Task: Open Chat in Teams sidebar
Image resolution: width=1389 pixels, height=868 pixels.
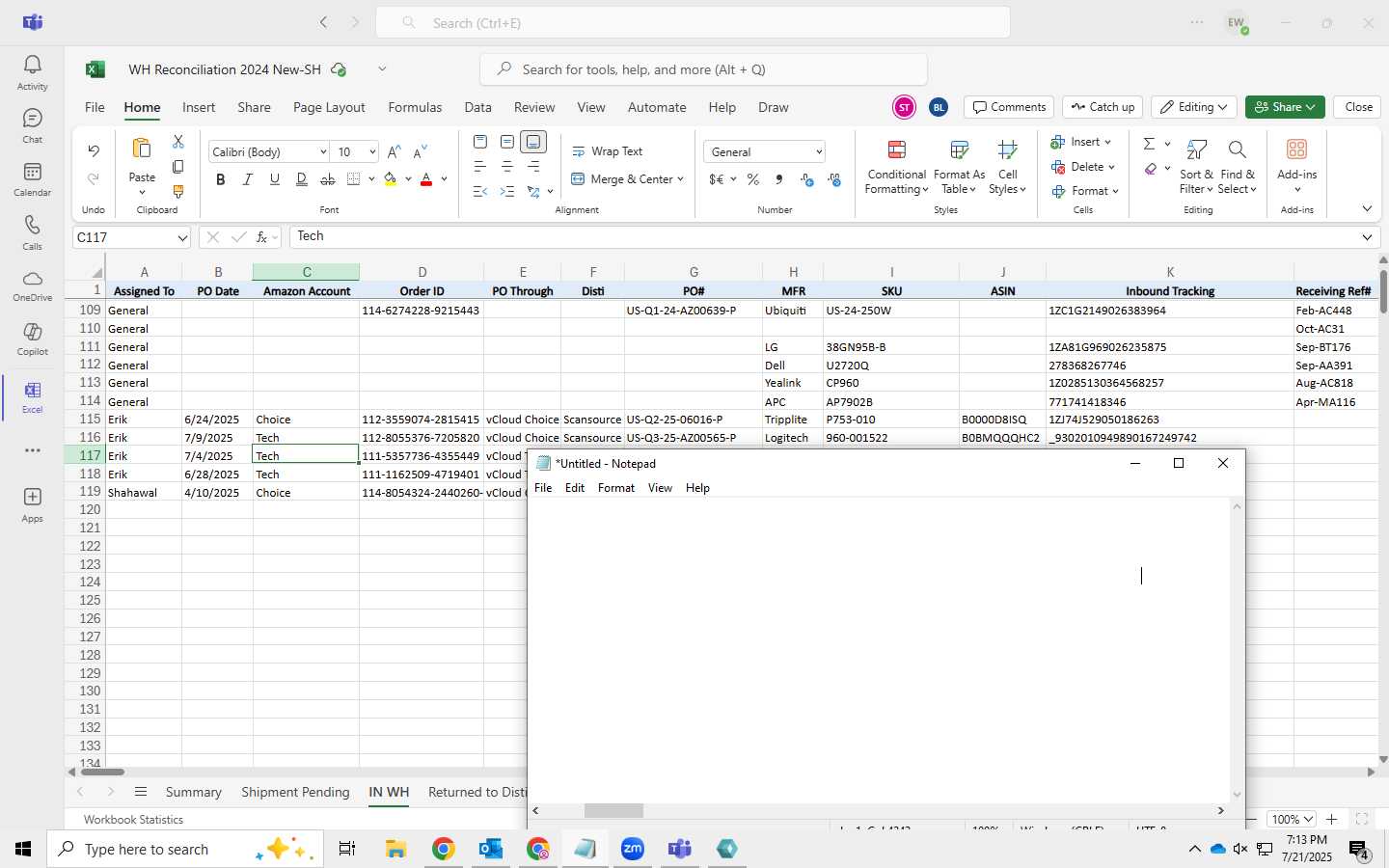Action: (32, 125)
